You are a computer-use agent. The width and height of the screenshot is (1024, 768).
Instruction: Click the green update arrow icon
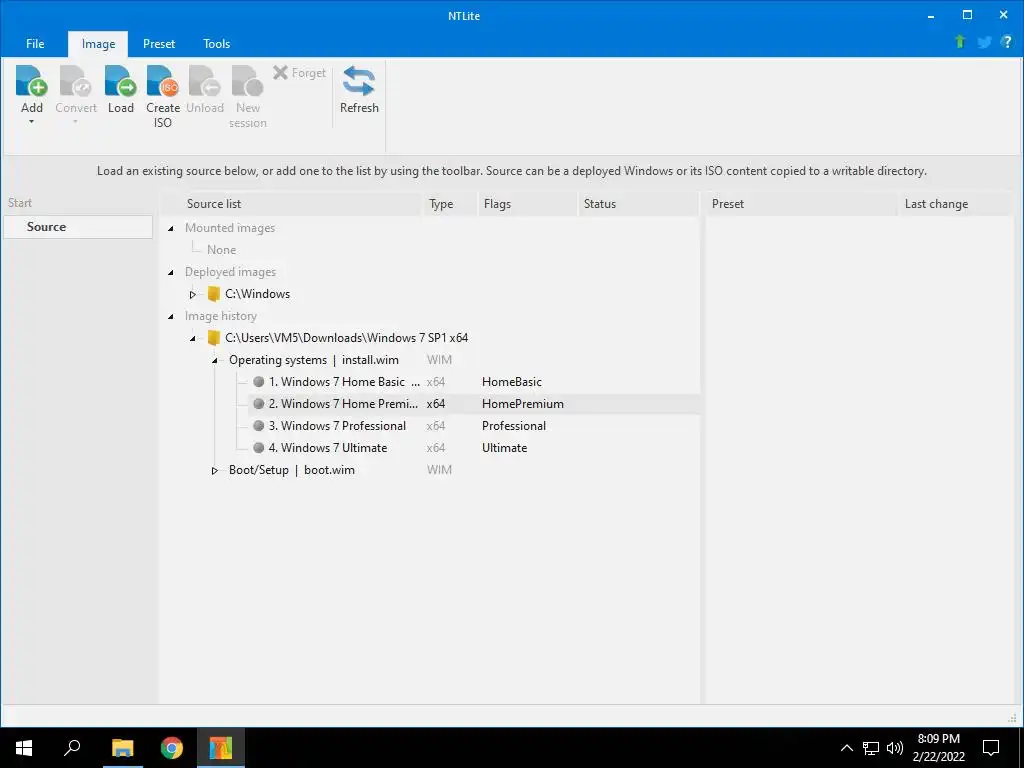tap(960, 42)
